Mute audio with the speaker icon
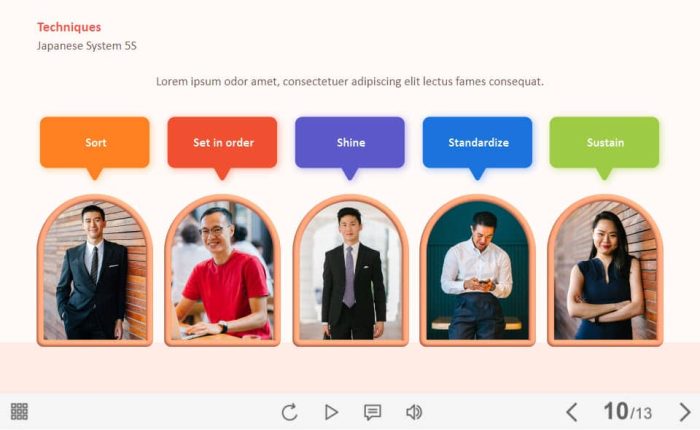700x430 pixels. pyautogui.click(x=414, y=412)
